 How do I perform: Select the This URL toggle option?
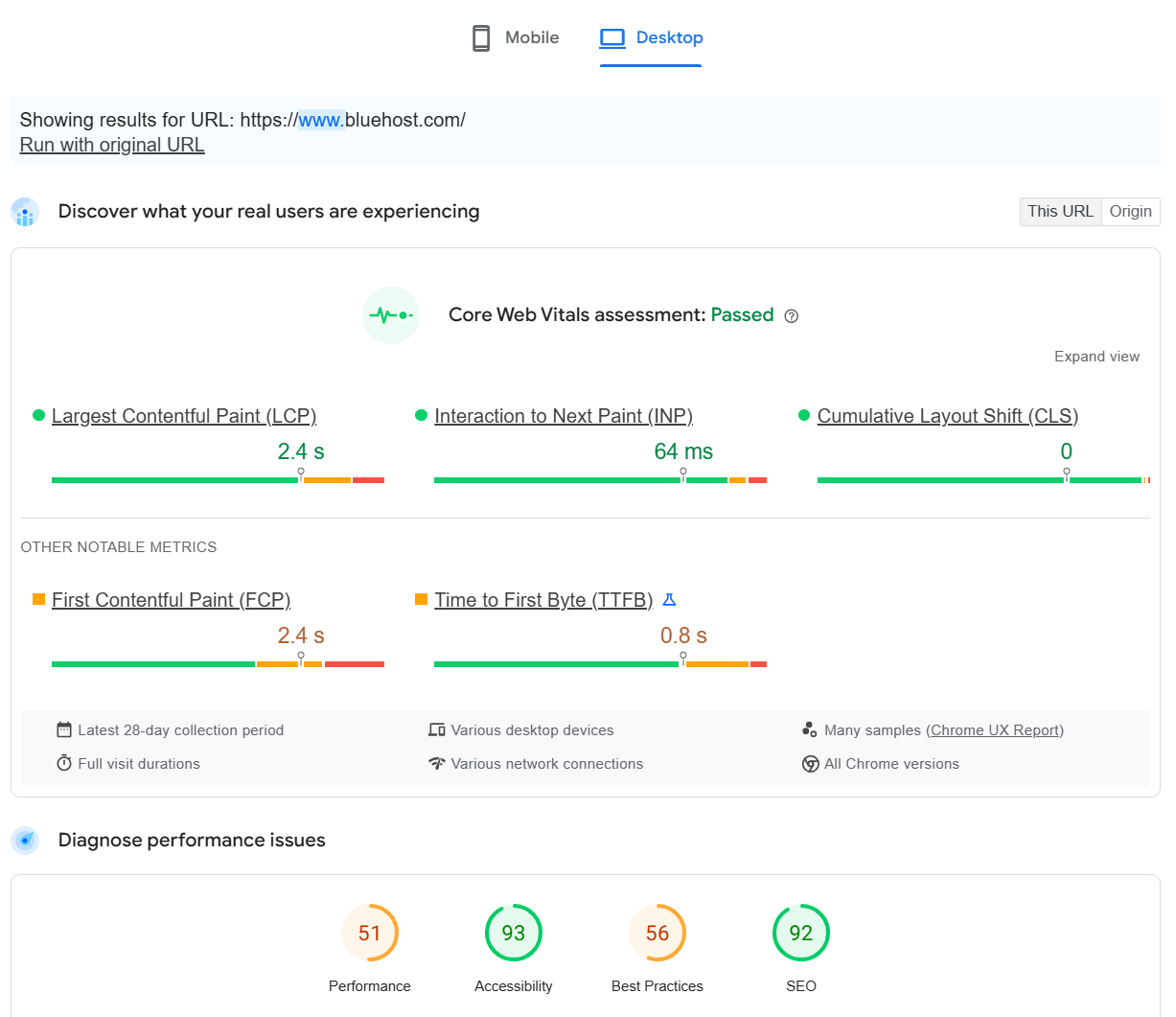coord(1060,211)
